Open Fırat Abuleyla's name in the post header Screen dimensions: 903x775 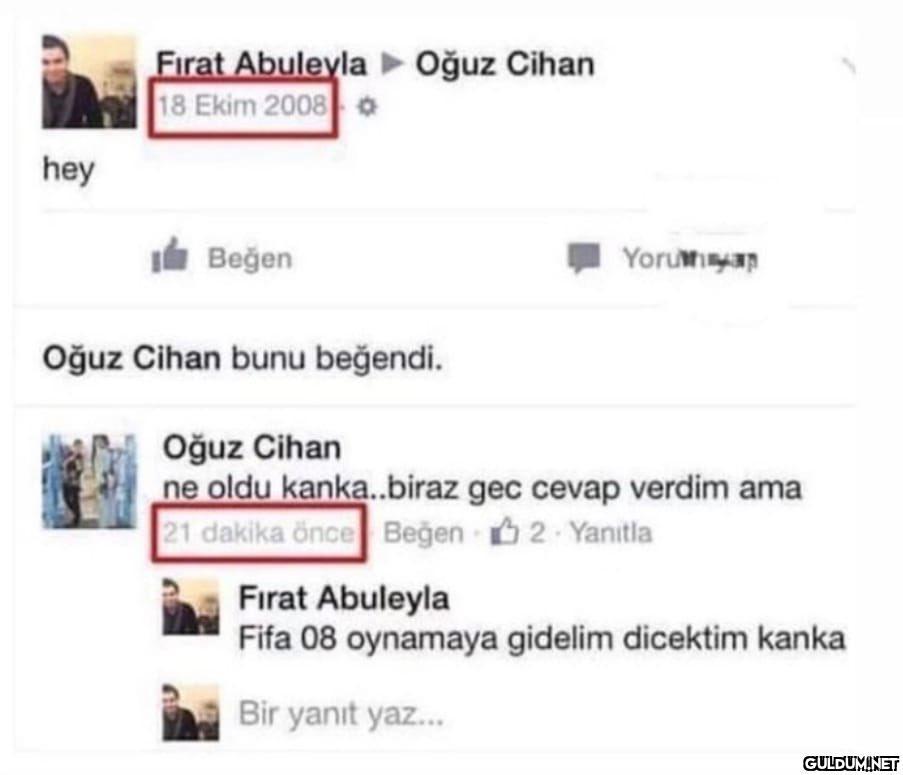[x=261, y=63]
